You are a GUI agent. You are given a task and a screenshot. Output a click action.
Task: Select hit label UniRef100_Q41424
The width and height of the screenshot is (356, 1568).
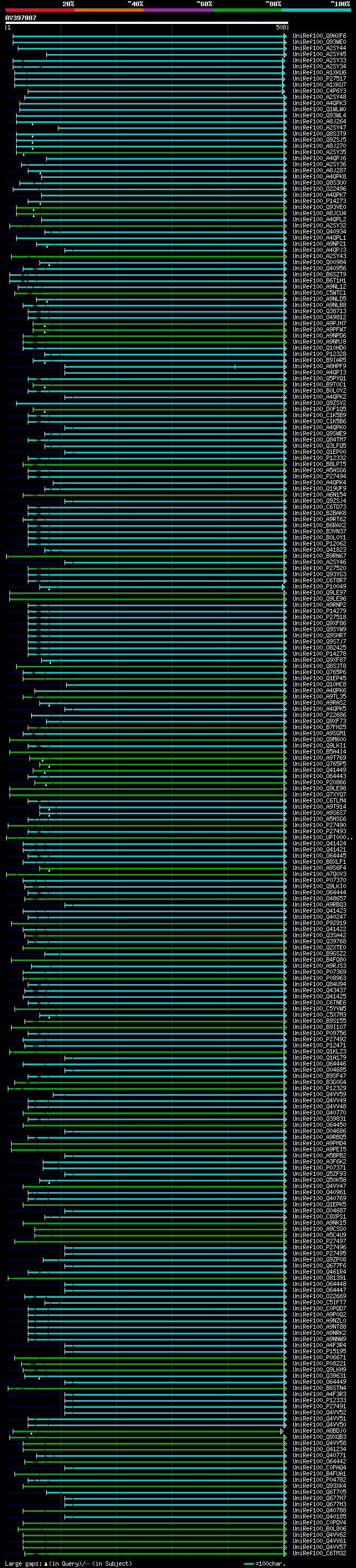[x=319, y=844]
